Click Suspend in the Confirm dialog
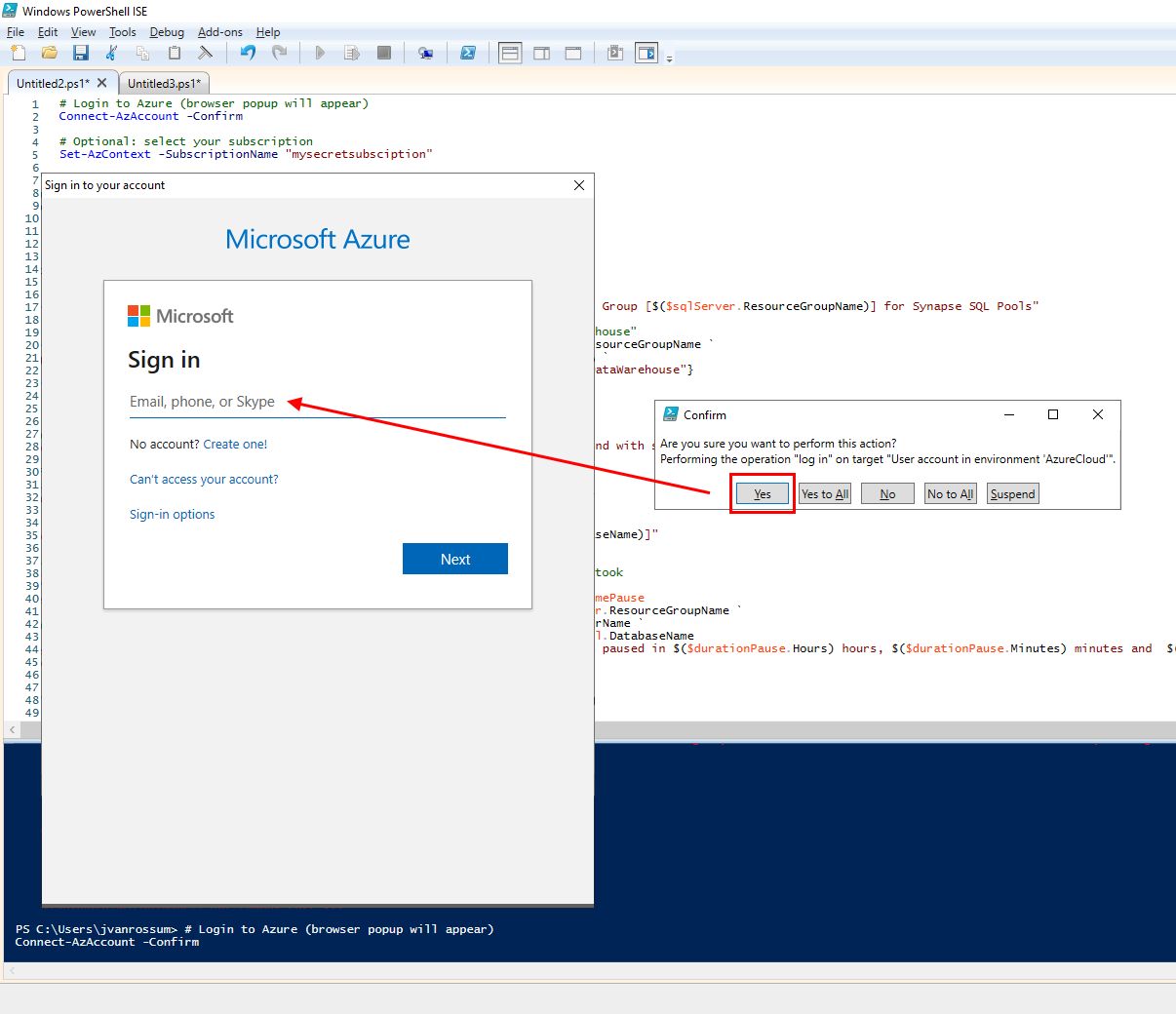Image resolution: width=1176 pixels, height=1014 pixels. [1012, 493]
